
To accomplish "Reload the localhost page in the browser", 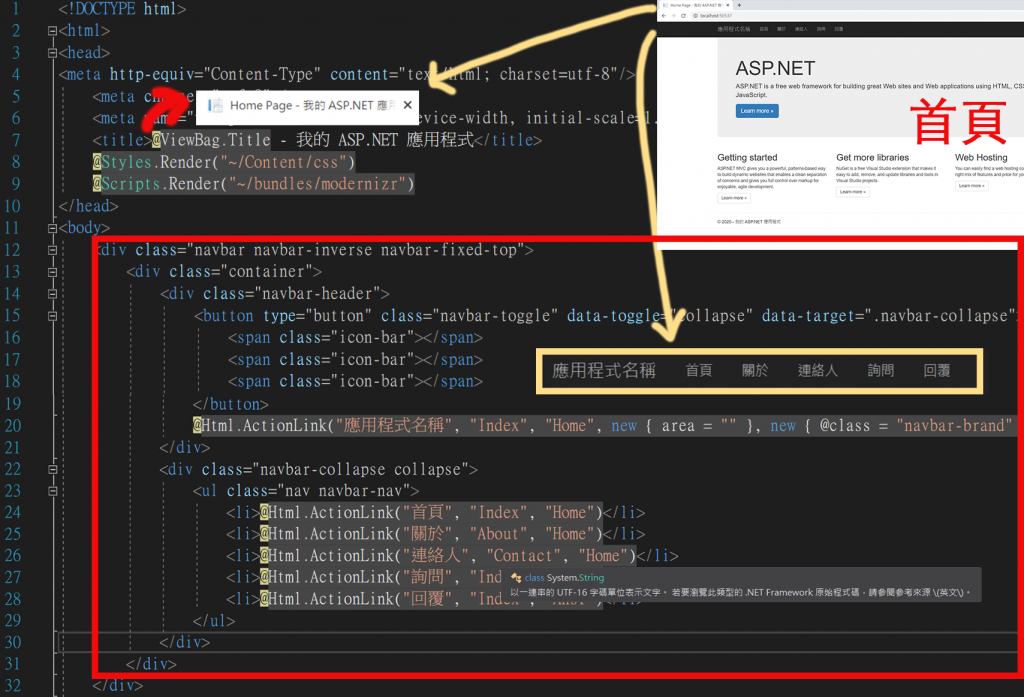I will click(683, 16).
